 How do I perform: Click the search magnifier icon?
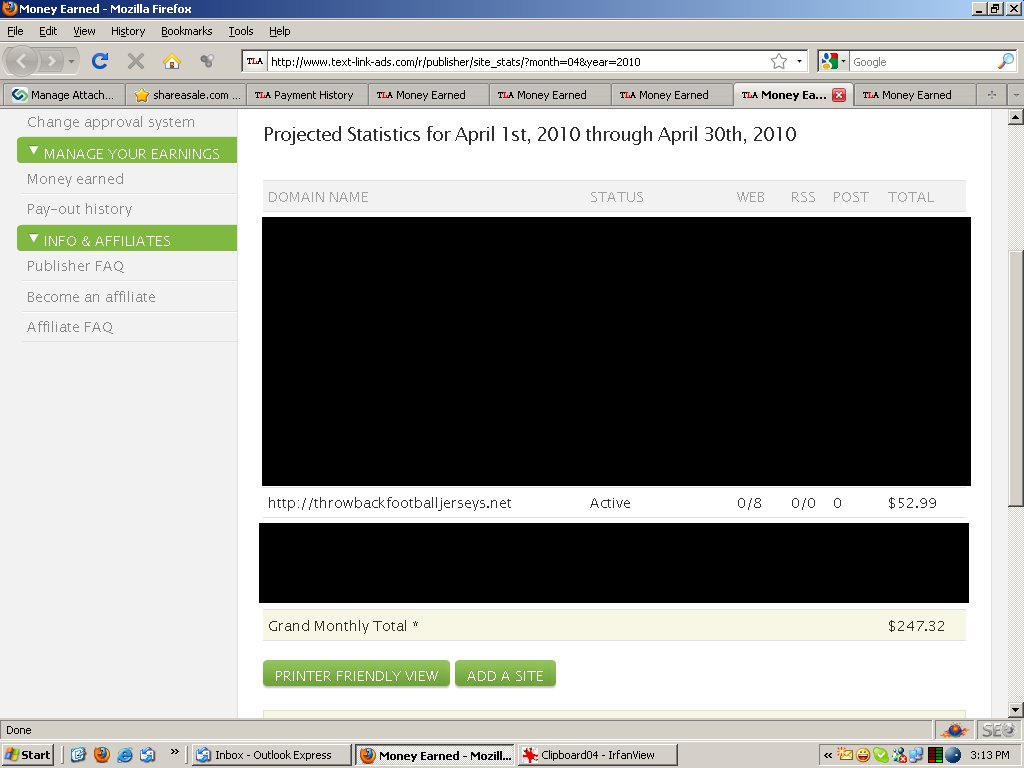coord(1006,61)
